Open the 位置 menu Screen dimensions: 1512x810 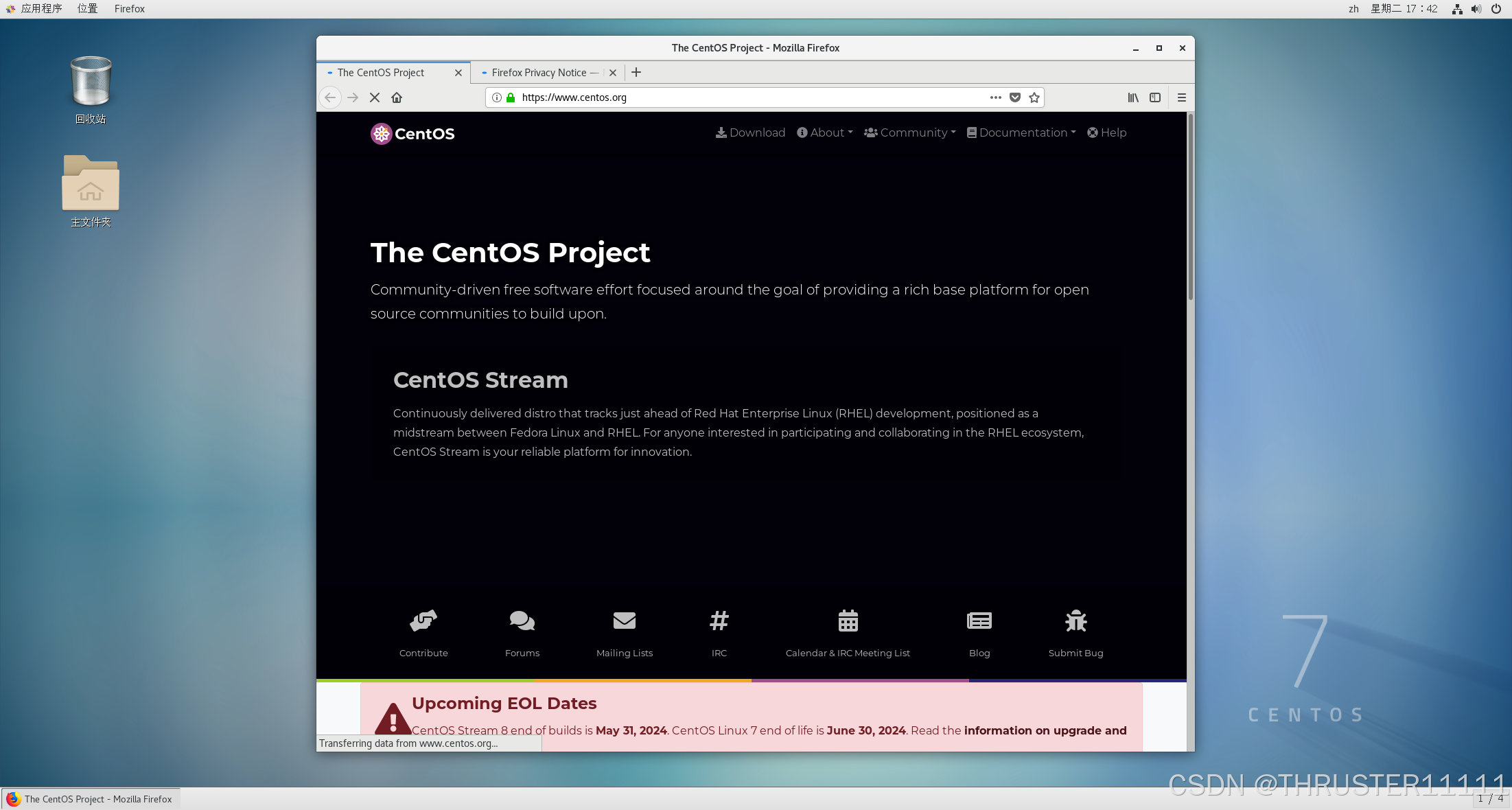pyautogui.click(x=87, y=9)
